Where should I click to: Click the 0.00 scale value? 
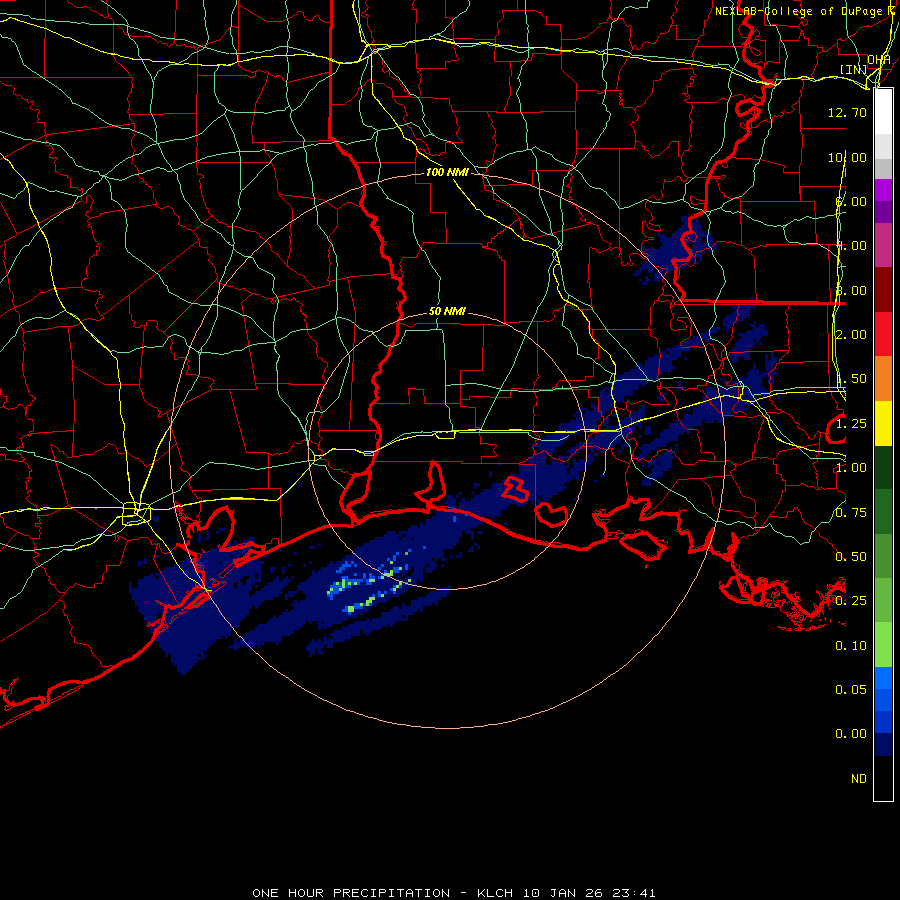[851, 734]
